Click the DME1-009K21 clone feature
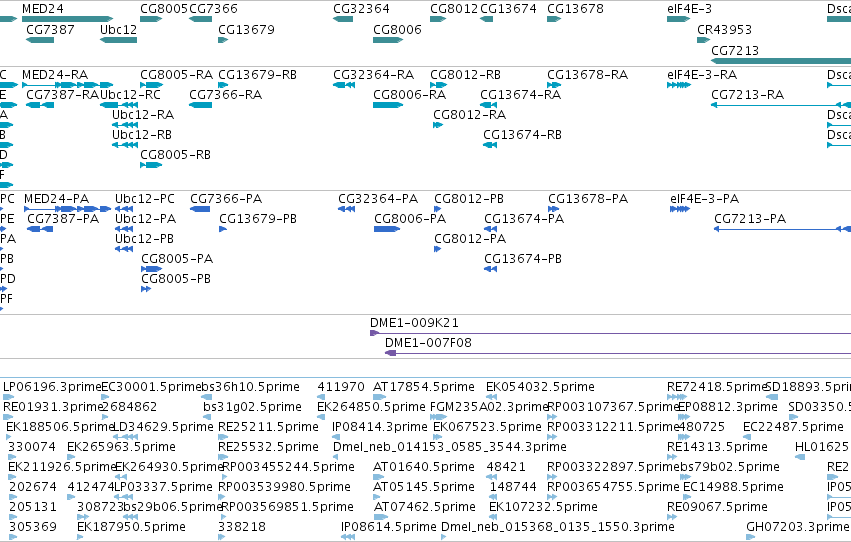851x542 pixels. [611, 333]
